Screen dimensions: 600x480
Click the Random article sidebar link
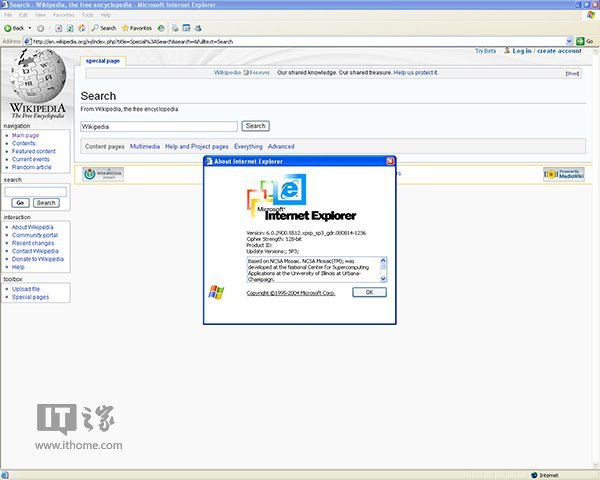point(34,167)
